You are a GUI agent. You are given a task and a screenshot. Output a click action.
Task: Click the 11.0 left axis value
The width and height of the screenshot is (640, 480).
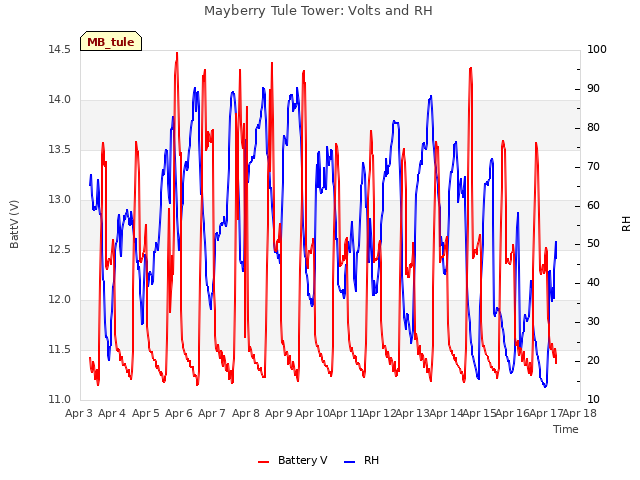59,400
